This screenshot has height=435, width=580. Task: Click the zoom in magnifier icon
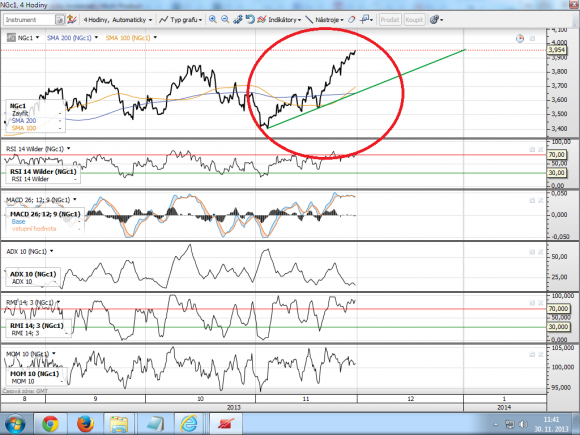[x=213, y=20]
